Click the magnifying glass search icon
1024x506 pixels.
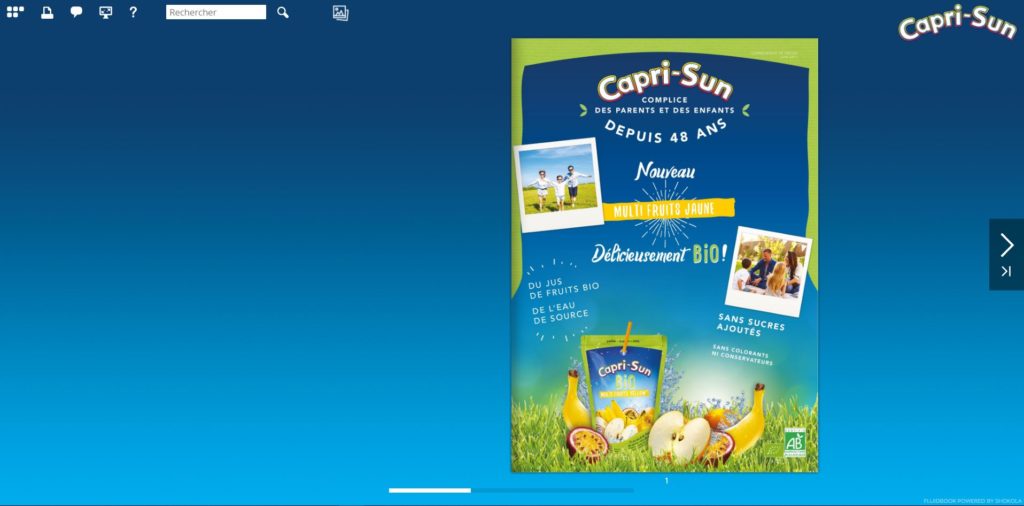click(283, 12)
